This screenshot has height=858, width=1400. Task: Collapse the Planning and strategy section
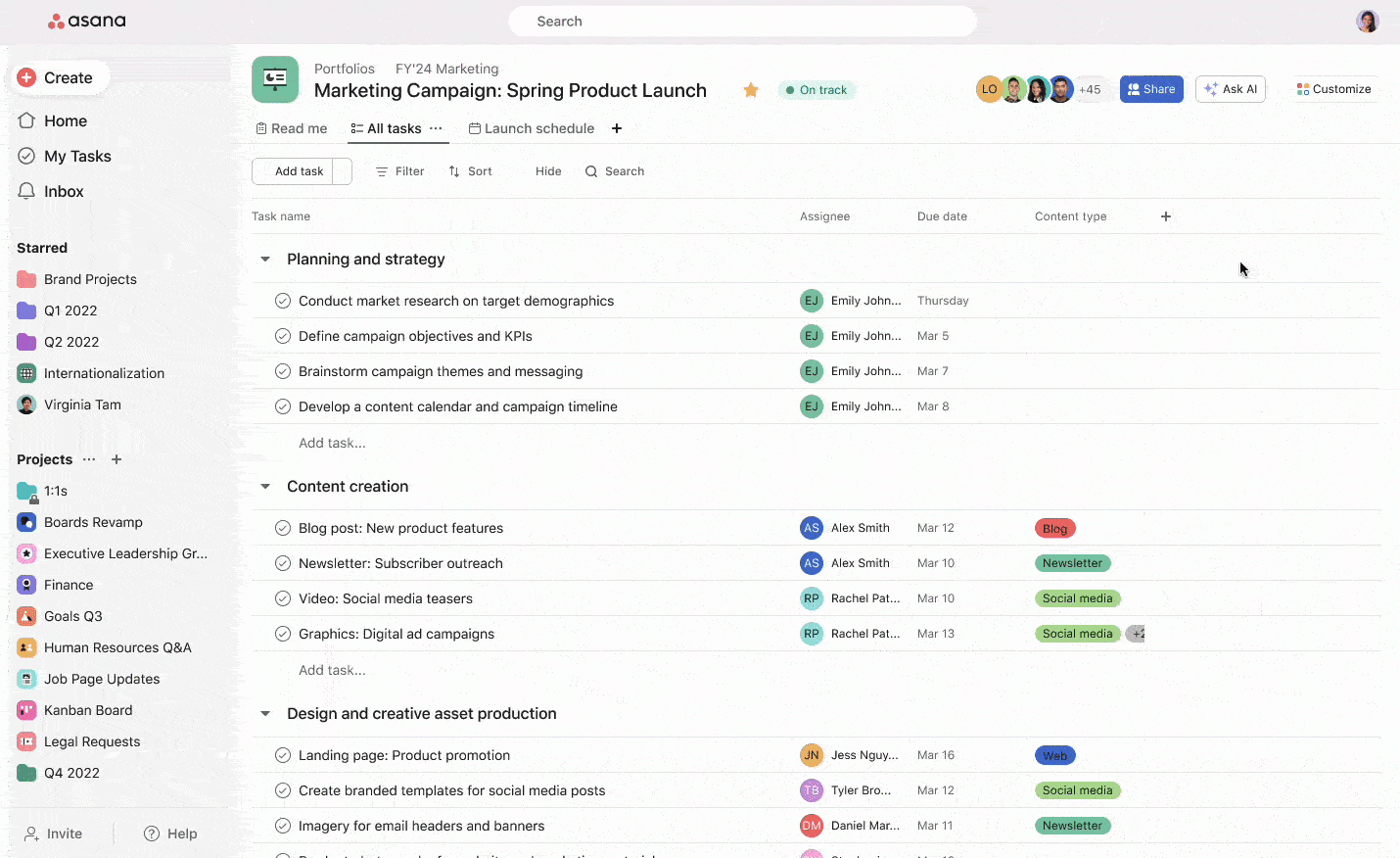pos(265,260)
